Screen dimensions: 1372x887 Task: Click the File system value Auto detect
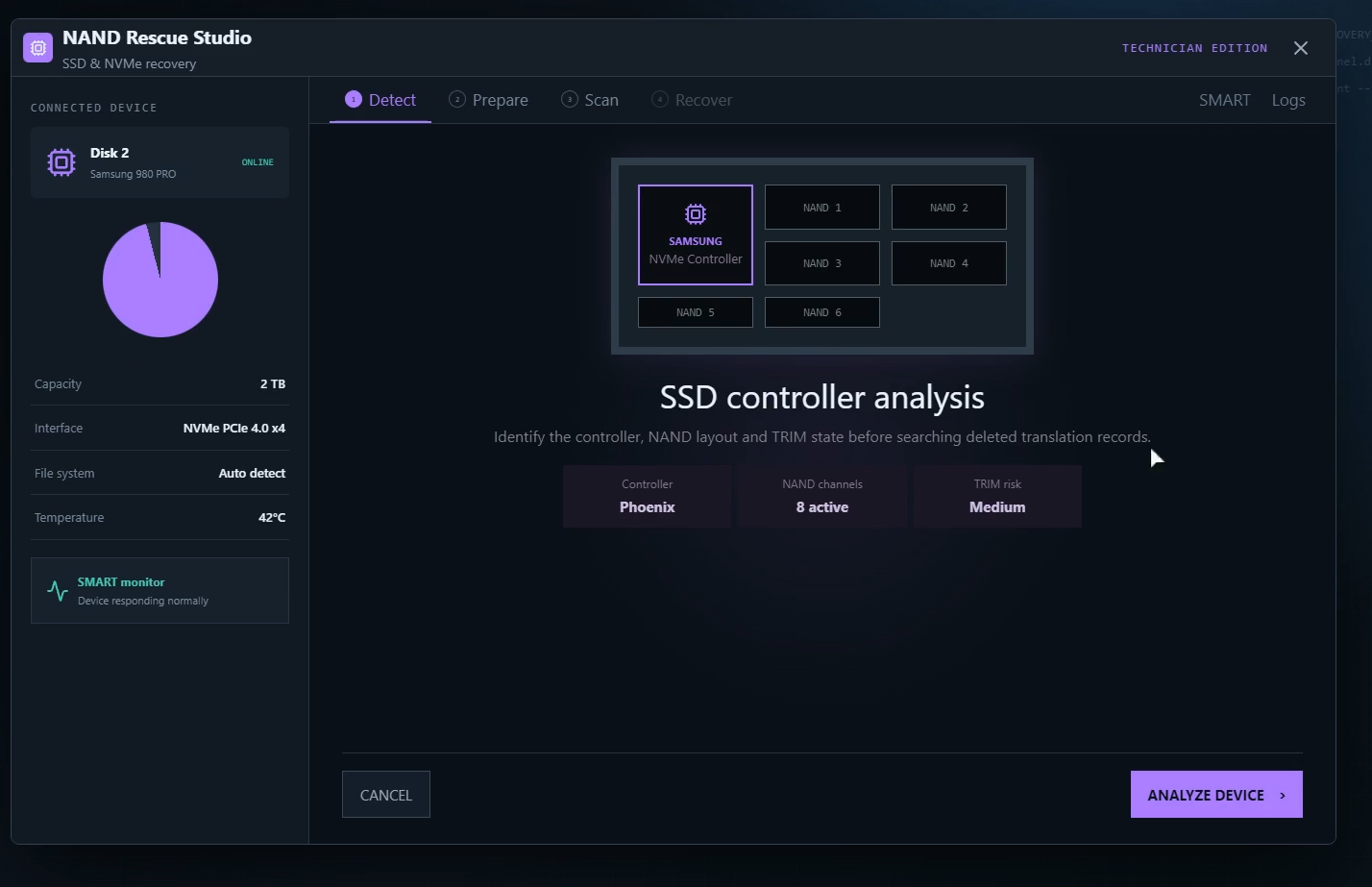click(x=252, y=473)
